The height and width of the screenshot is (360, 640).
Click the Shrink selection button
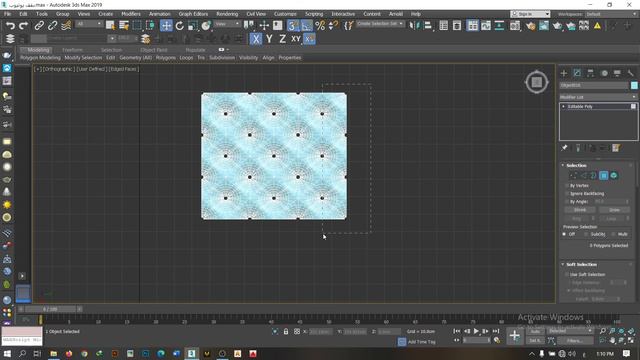[x=580, y=210]
